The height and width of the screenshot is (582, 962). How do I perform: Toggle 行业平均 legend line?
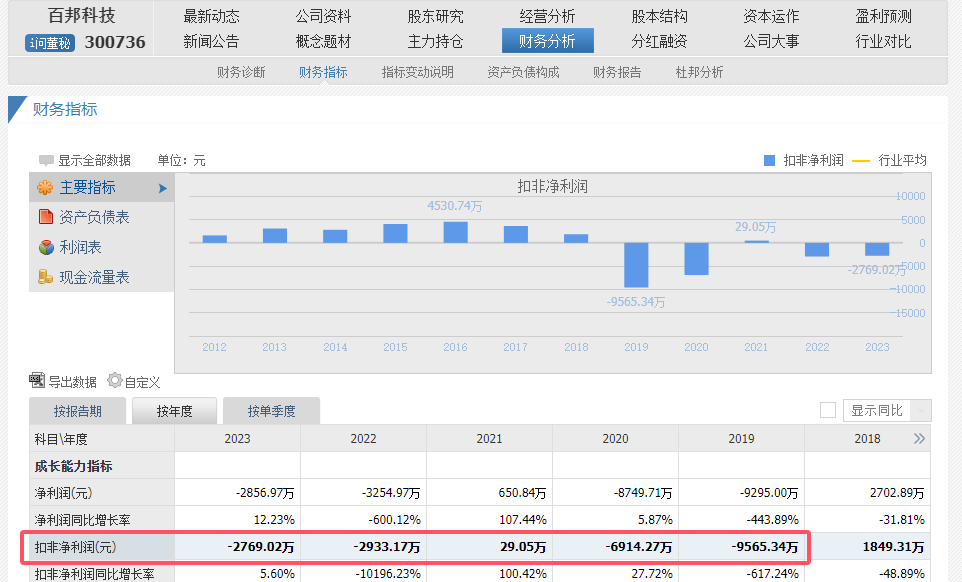tap(861, 160)
